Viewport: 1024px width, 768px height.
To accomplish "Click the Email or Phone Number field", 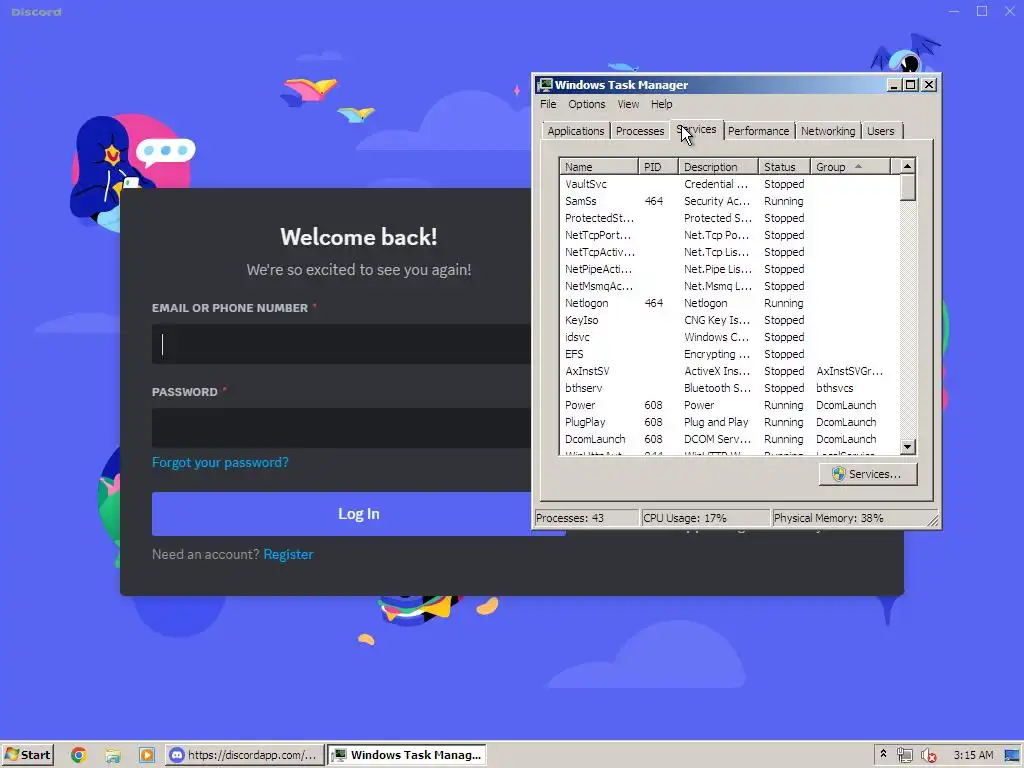I will pos(342,344).
